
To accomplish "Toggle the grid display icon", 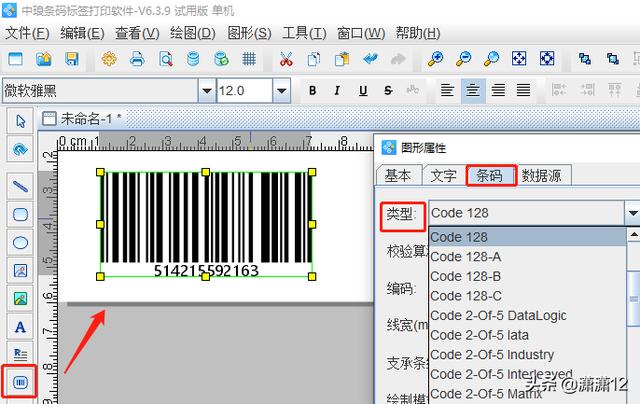I will click(x=249, y=59).
